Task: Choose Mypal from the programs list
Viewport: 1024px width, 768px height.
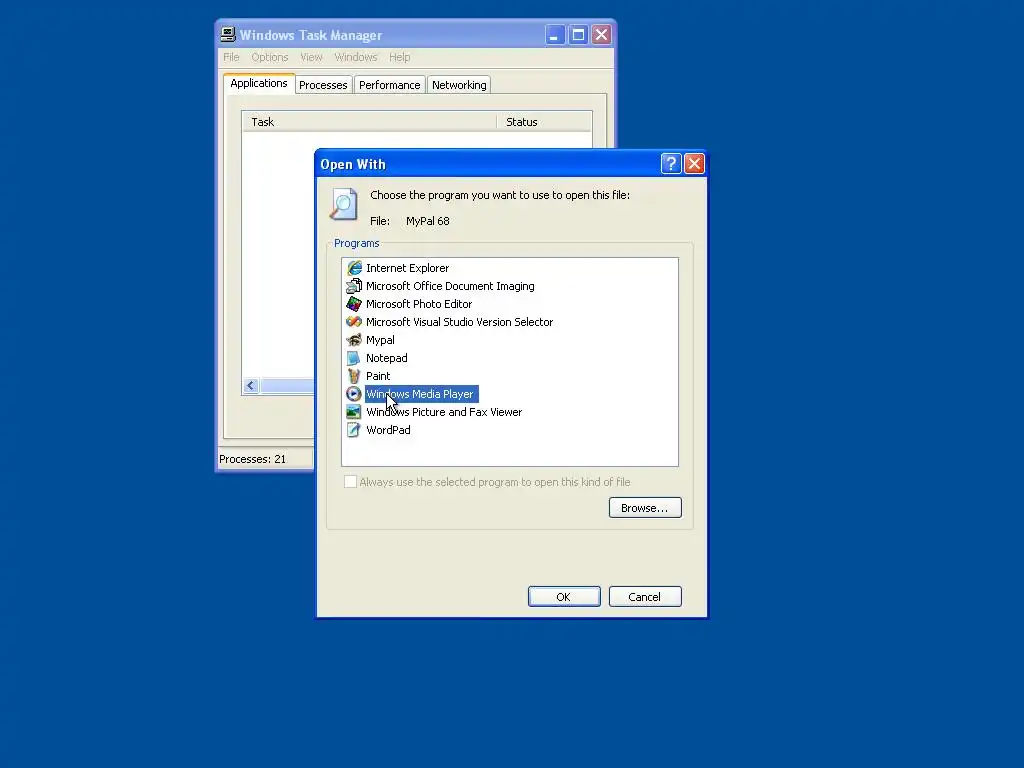Action: (380, 340)
